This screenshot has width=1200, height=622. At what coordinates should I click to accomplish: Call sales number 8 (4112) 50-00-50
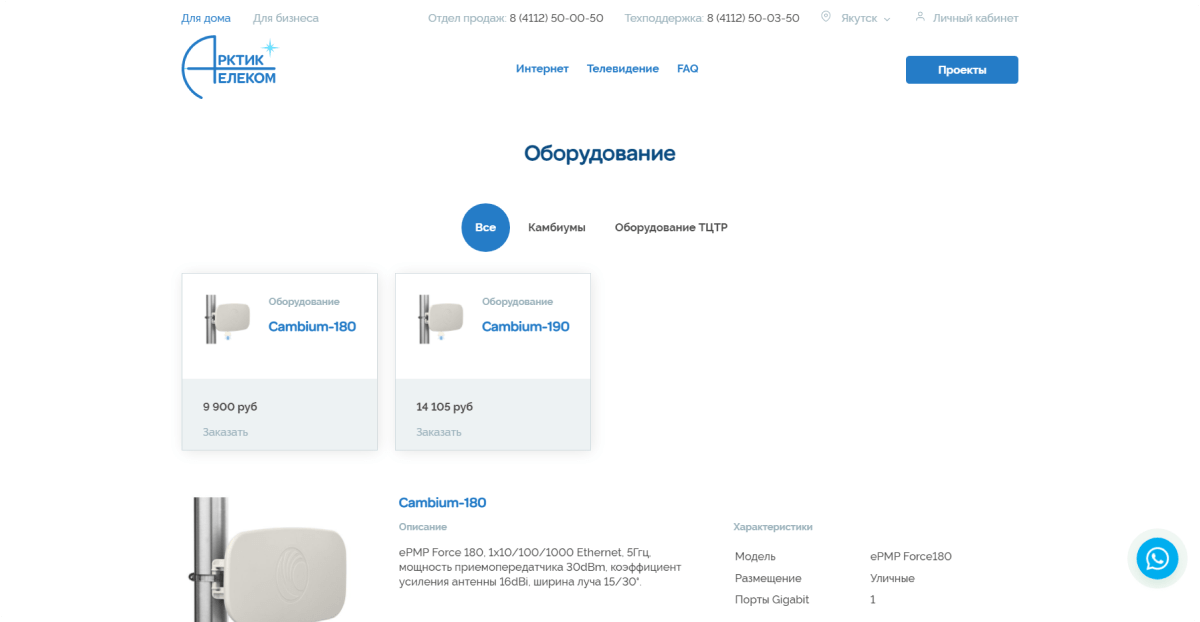click(556, 18)
